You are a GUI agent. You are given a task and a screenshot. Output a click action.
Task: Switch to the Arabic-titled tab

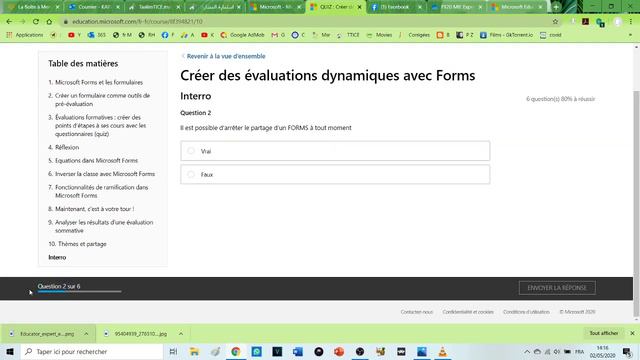pos(215,7)
